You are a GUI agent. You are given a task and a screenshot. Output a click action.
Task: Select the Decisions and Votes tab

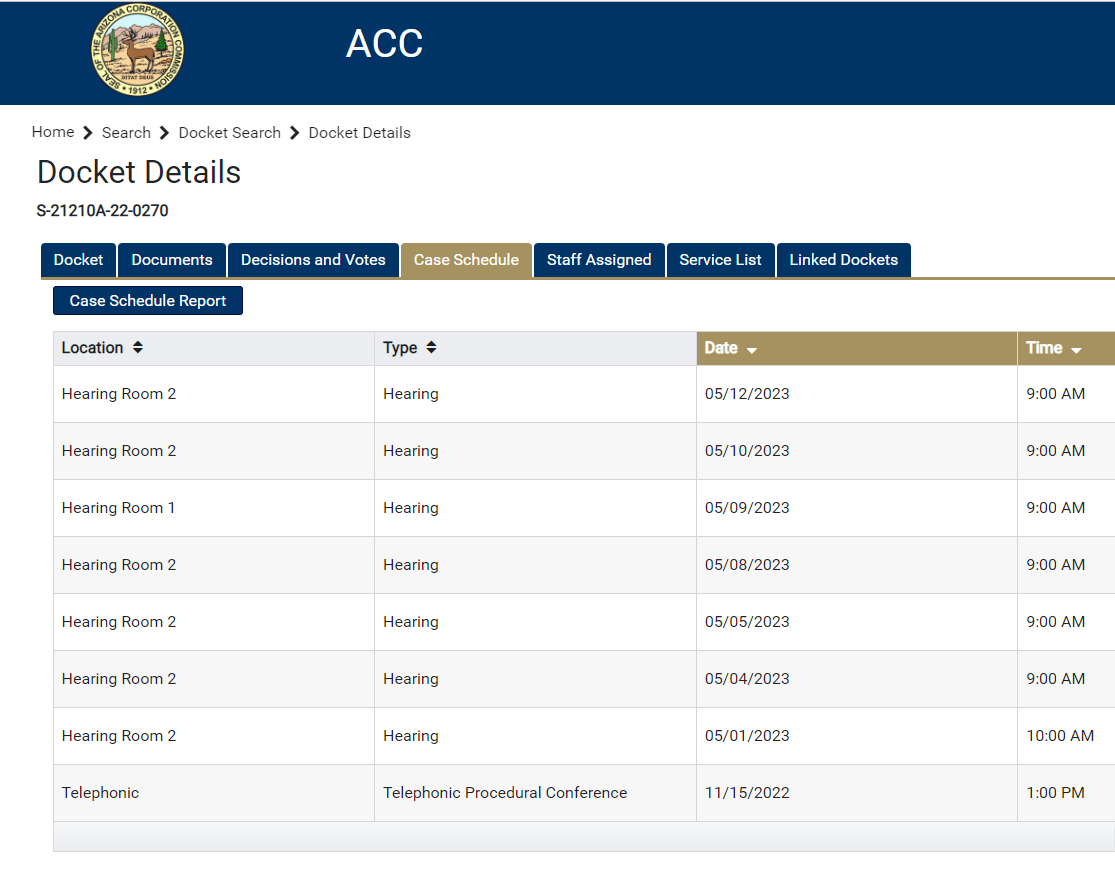pos(313,260)
